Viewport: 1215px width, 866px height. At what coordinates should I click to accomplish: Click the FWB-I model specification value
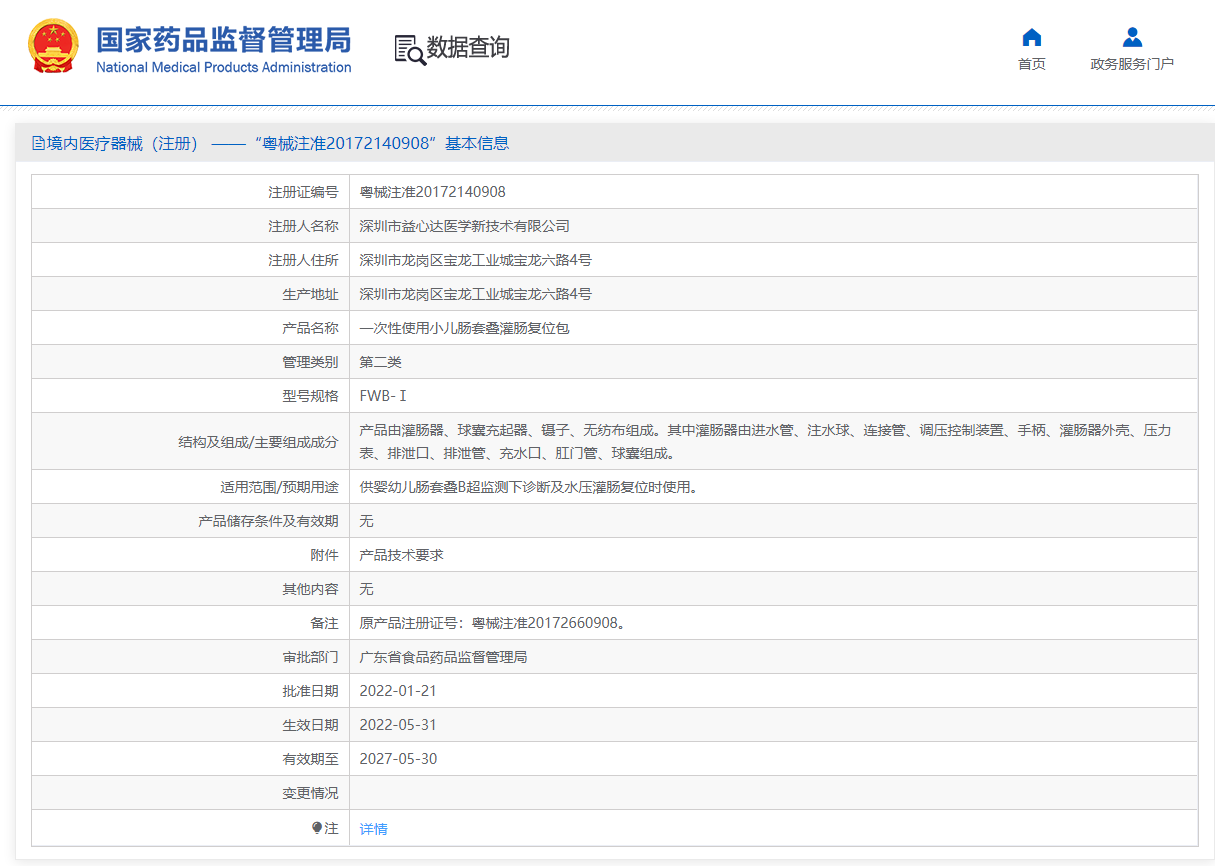pos(383,396)
